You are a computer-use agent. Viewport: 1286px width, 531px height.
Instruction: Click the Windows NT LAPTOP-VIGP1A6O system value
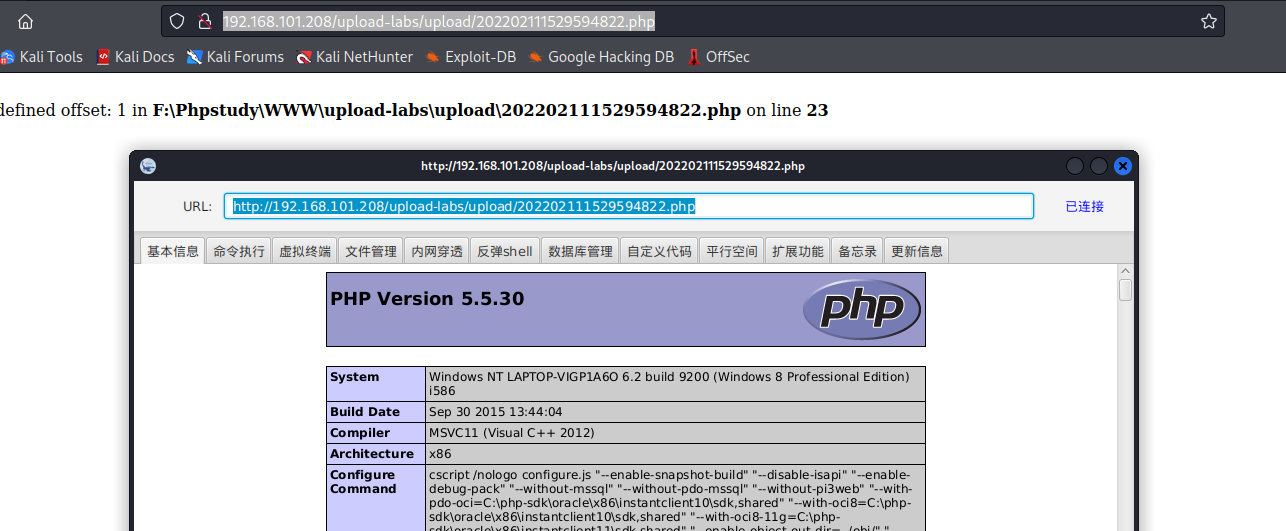[x=669, y=384]
